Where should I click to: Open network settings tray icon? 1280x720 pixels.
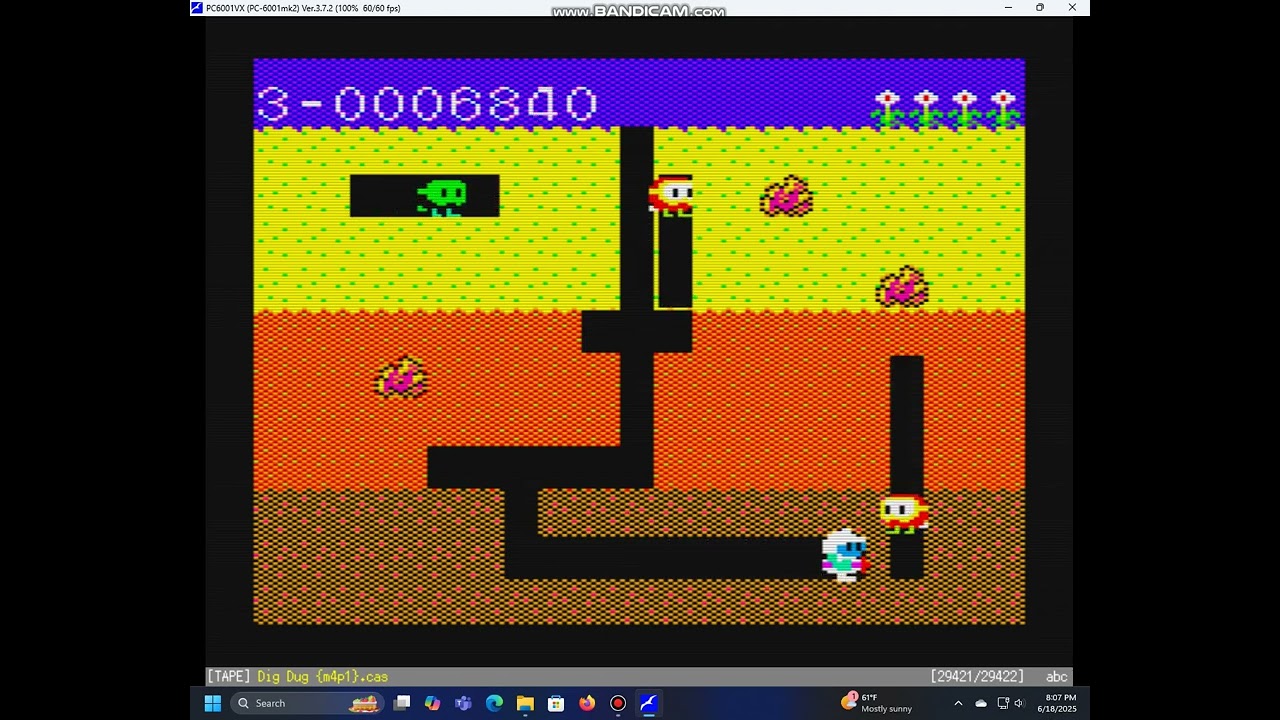(1003, 703)
